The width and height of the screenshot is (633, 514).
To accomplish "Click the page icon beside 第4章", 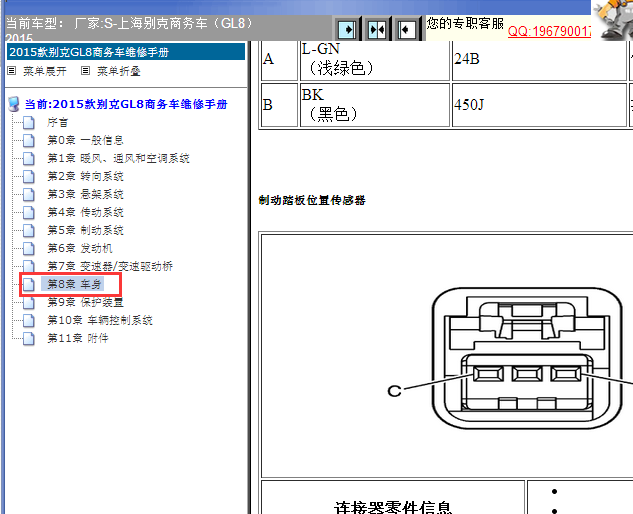I will click(x=29, y=212).
